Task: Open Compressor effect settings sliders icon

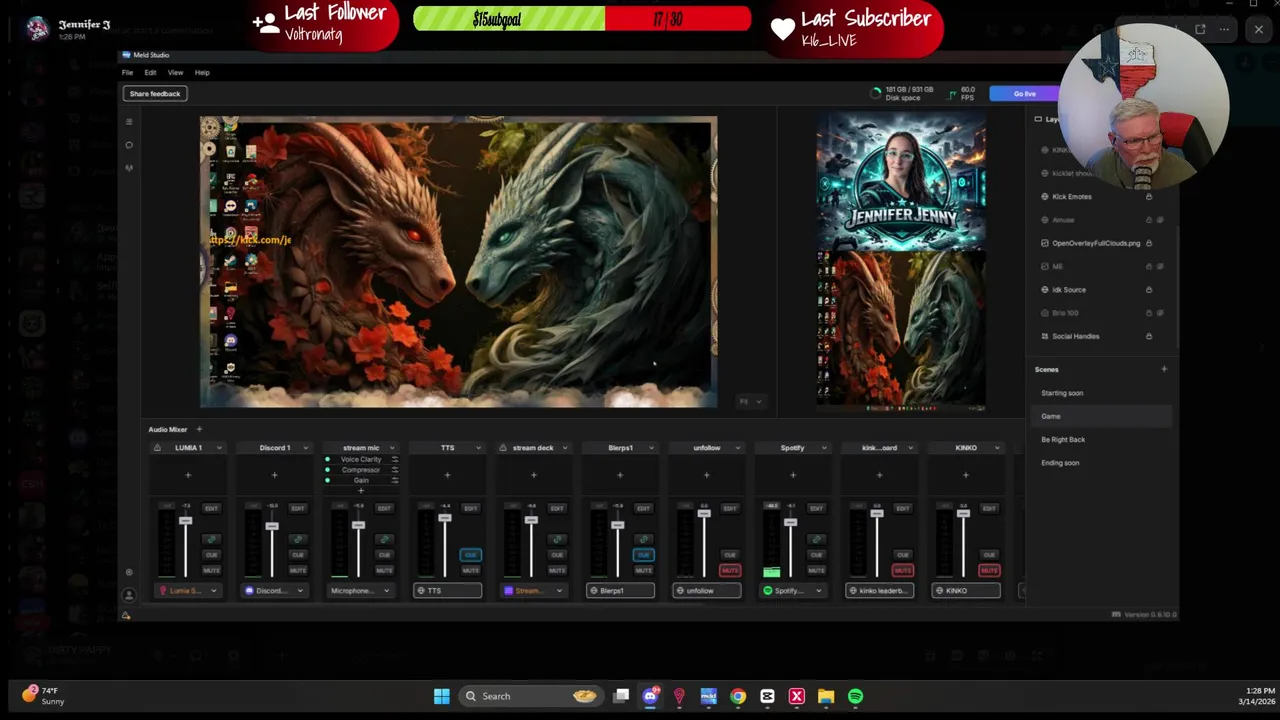Action: (x=394, y=470)
